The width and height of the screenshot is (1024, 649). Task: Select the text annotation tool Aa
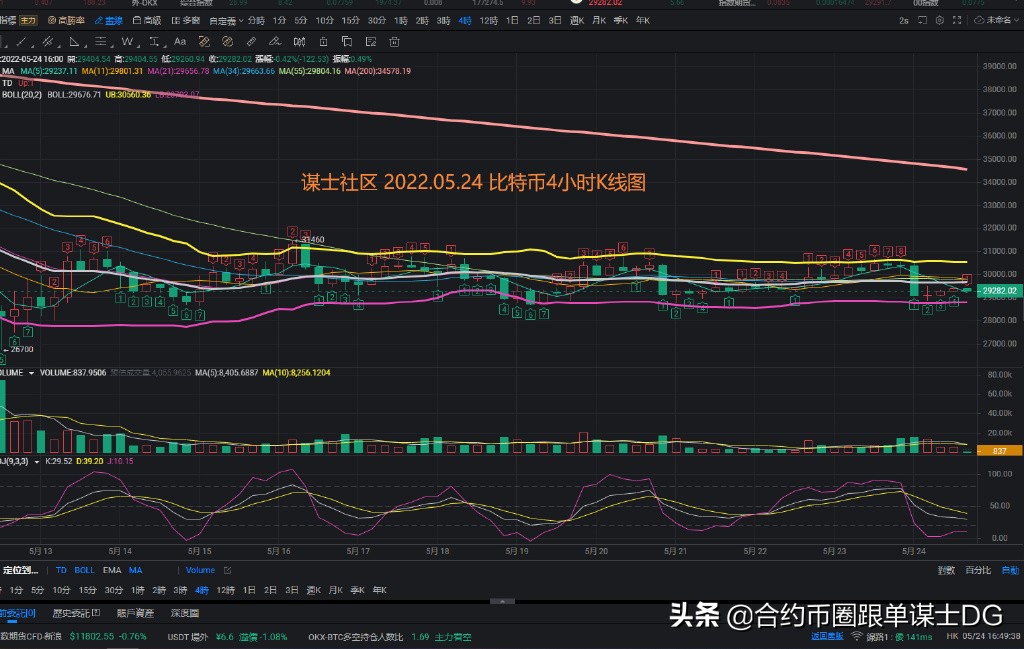click(180, 42)
